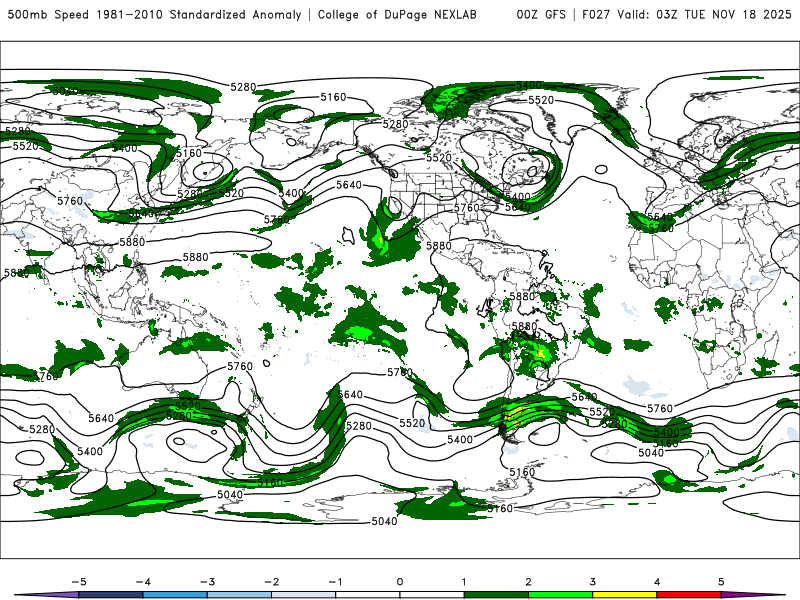Image resolution: width=800 pixels, height=600 pixels.
Task: Click the '1' colorbar tick label
Action: coord(464,582)
